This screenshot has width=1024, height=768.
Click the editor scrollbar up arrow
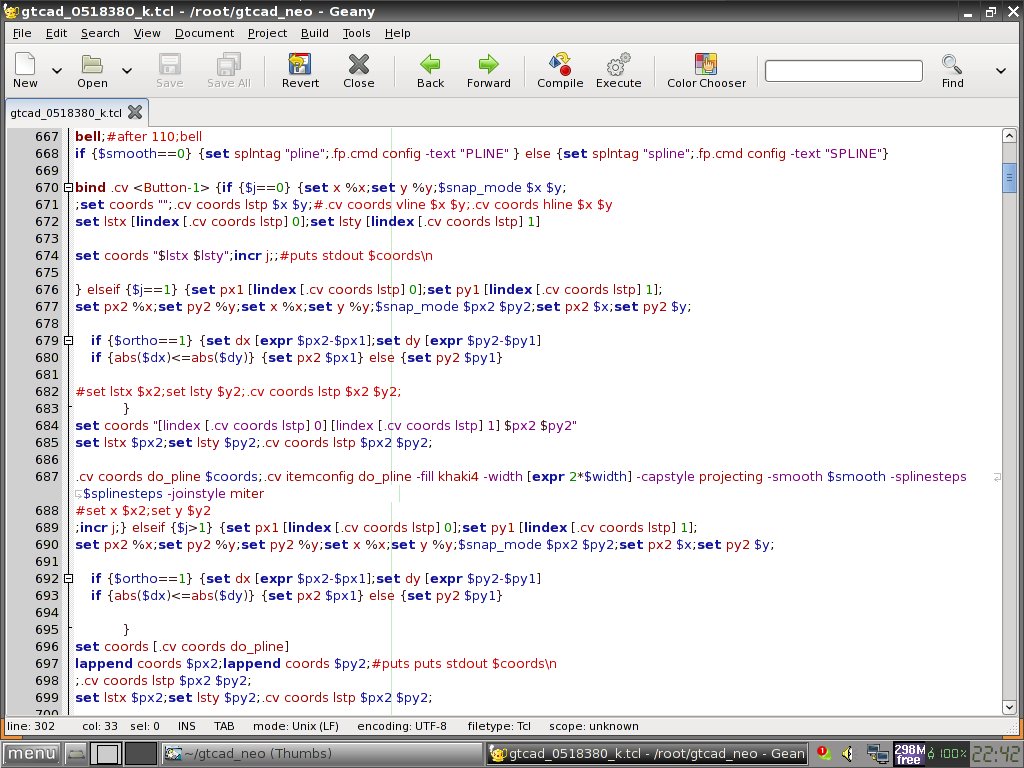(1009, 136)
